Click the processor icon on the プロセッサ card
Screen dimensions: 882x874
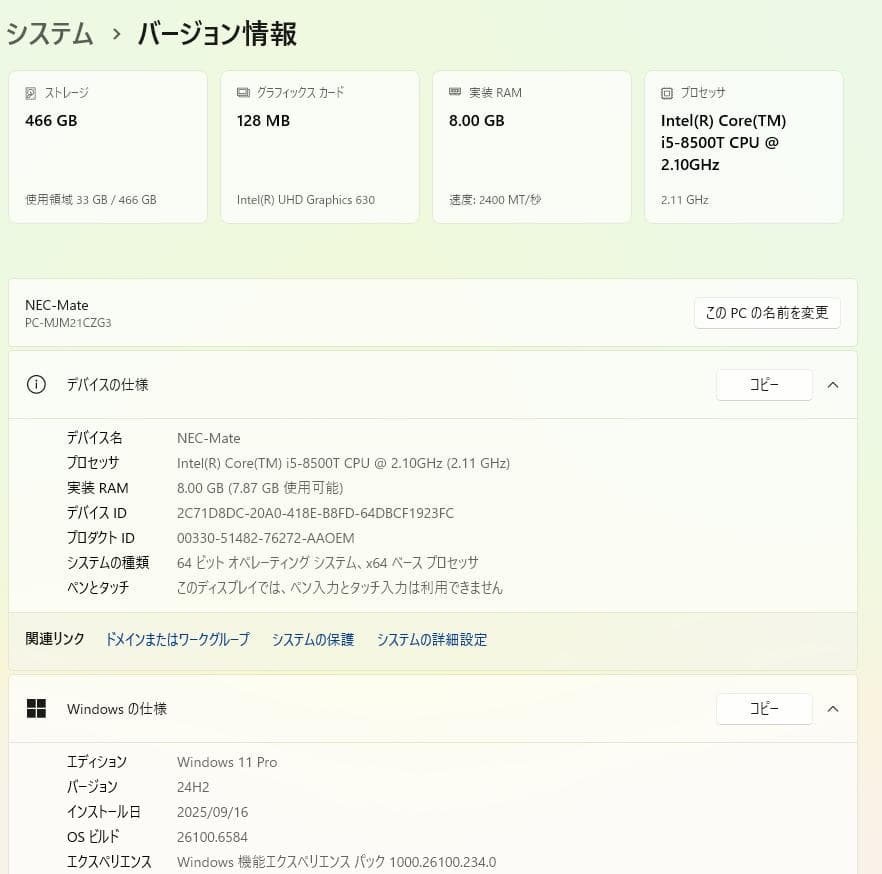tap(665, 92)
